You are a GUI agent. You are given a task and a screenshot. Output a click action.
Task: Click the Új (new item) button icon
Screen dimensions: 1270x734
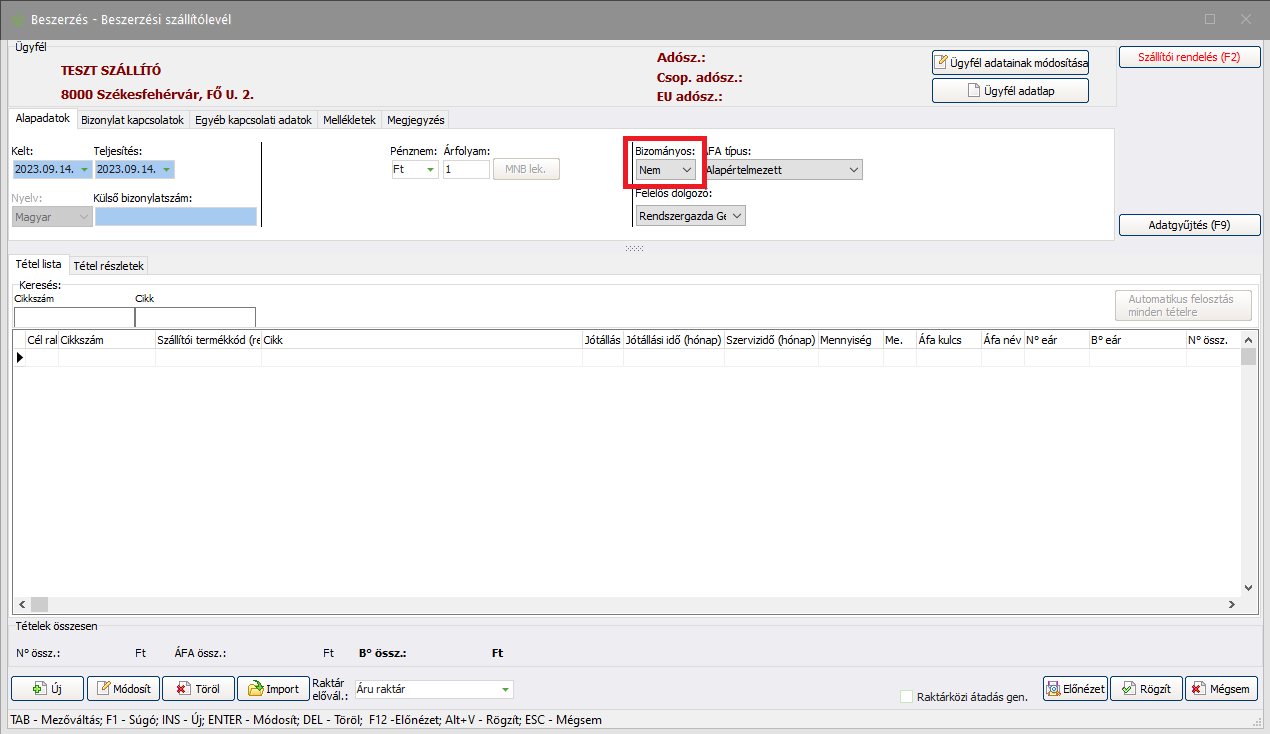[x=40, y=689]
